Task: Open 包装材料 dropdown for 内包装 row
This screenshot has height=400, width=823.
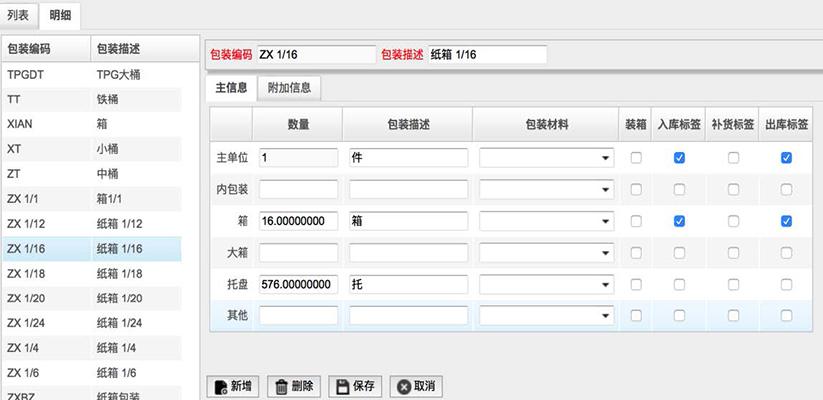Action: click(546, 190)
